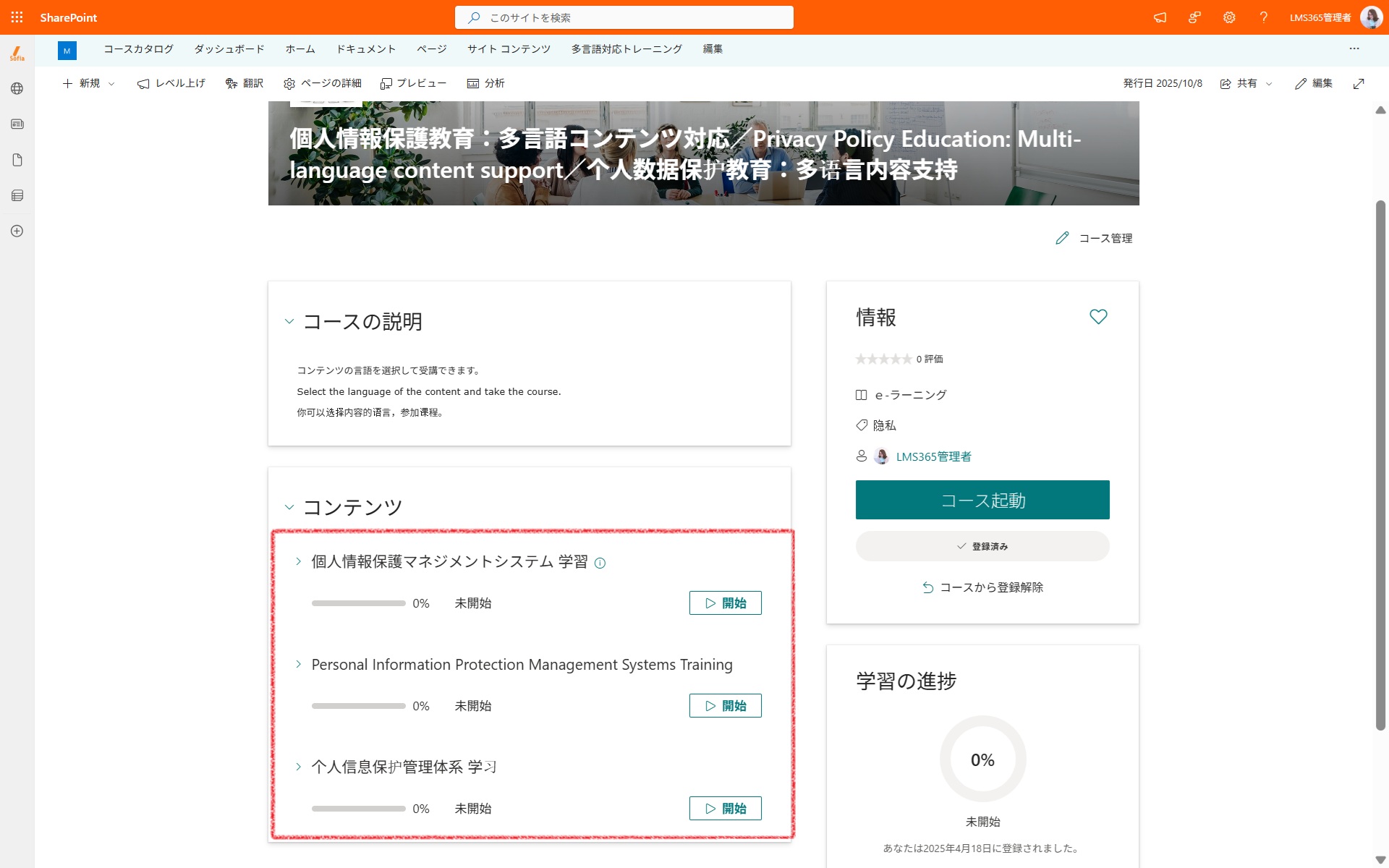Open LMS365管理者 instructor link
The height and width of the screenshot is (868, 1389).
point(933,456)
